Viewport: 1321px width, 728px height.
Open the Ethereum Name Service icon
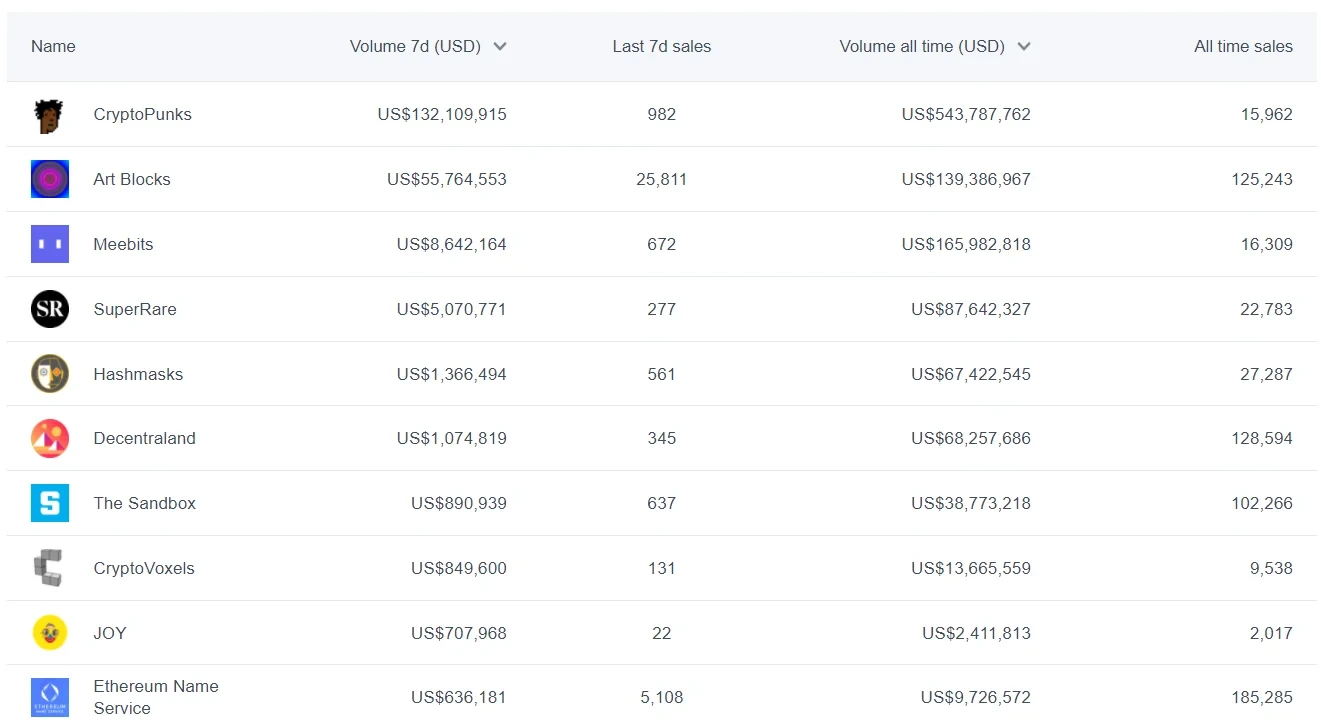click(50, 697)
